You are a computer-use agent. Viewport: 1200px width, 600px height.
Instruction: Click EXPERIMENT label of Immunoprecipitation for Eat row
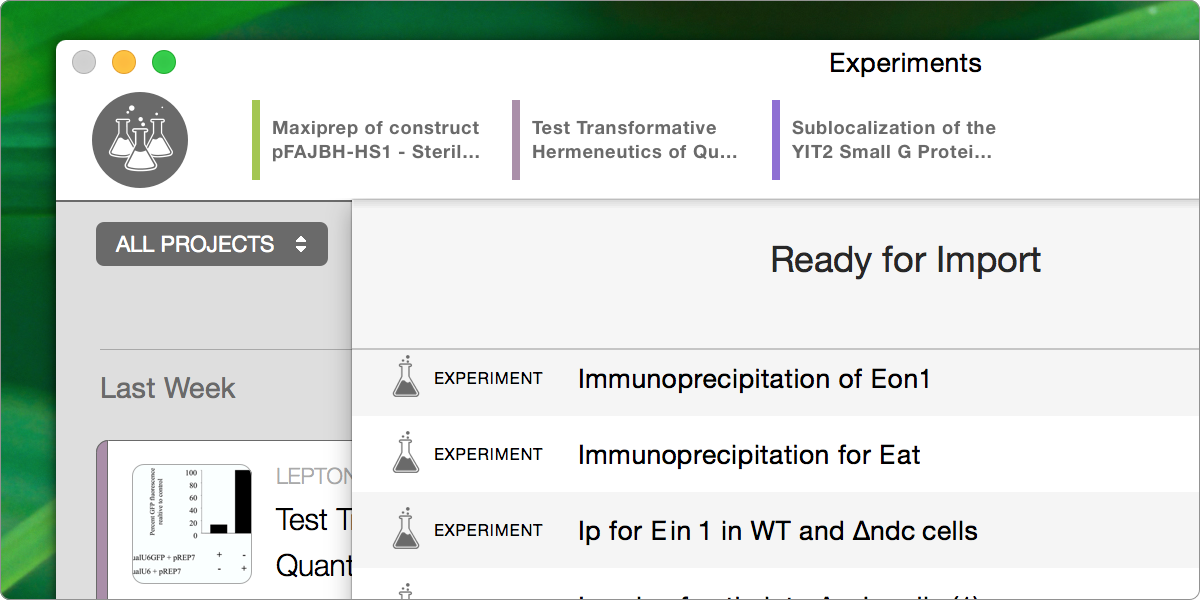coord(488,455)
